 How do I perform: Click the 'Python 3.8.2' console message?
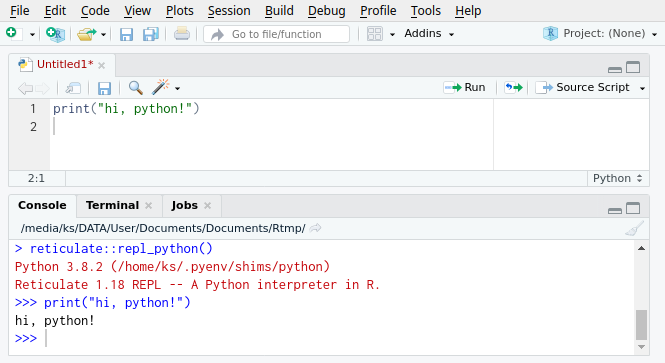coord(172,267)
